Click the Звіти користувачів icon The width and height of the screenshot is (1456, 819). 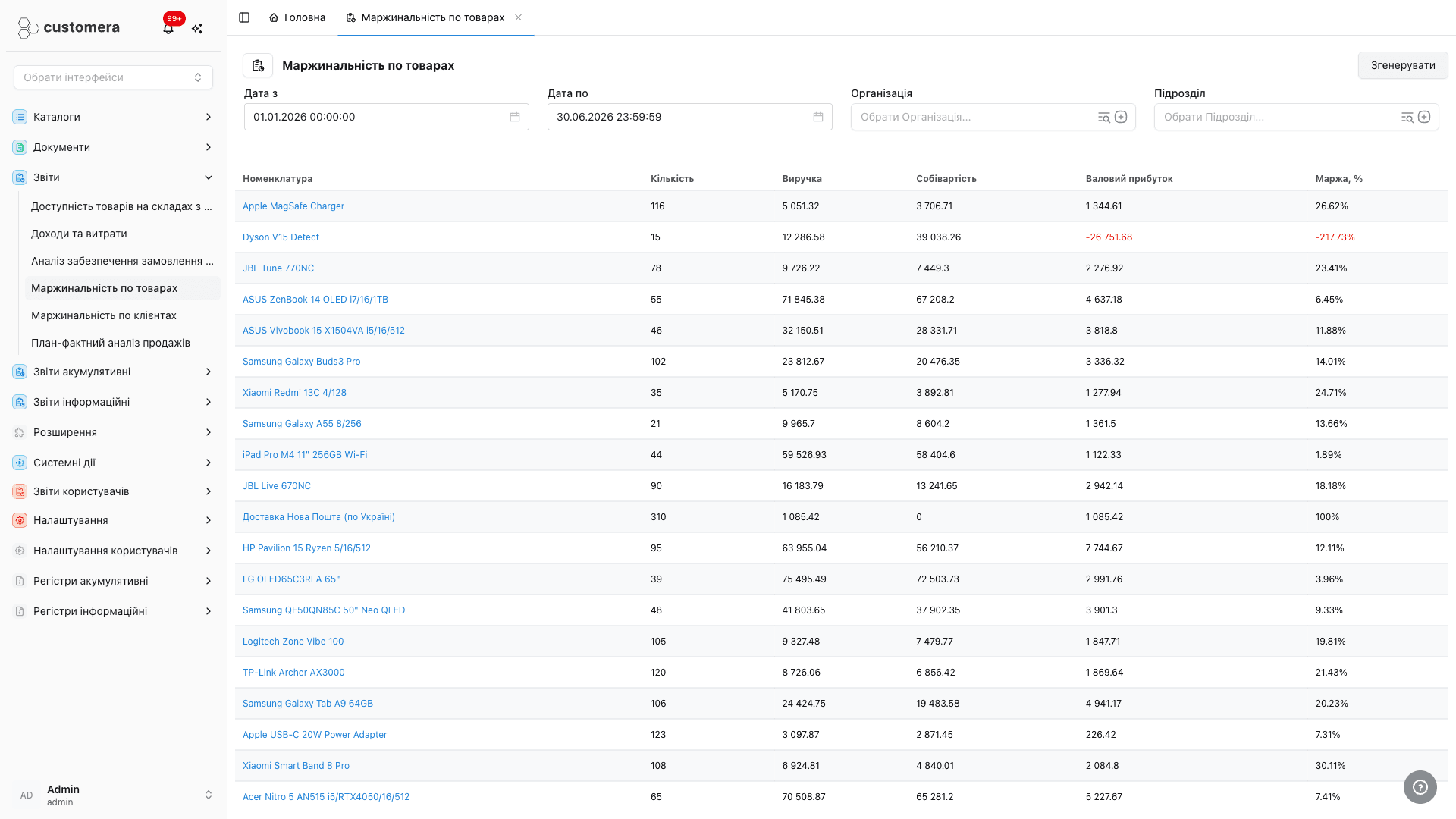click(x=20, y=491)
